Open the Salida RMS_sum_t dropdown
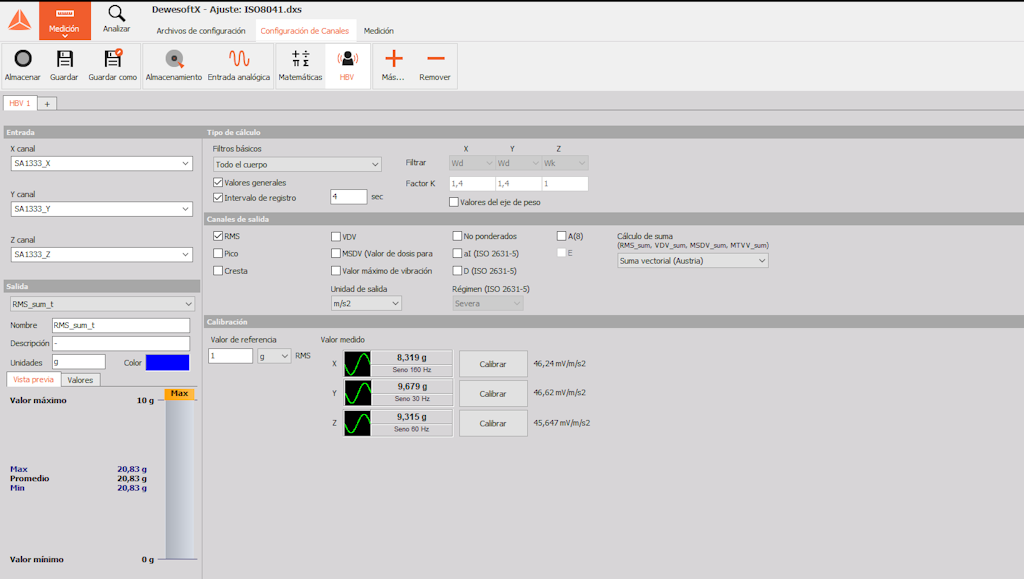 pyautogui.click(x=102, y=304)
